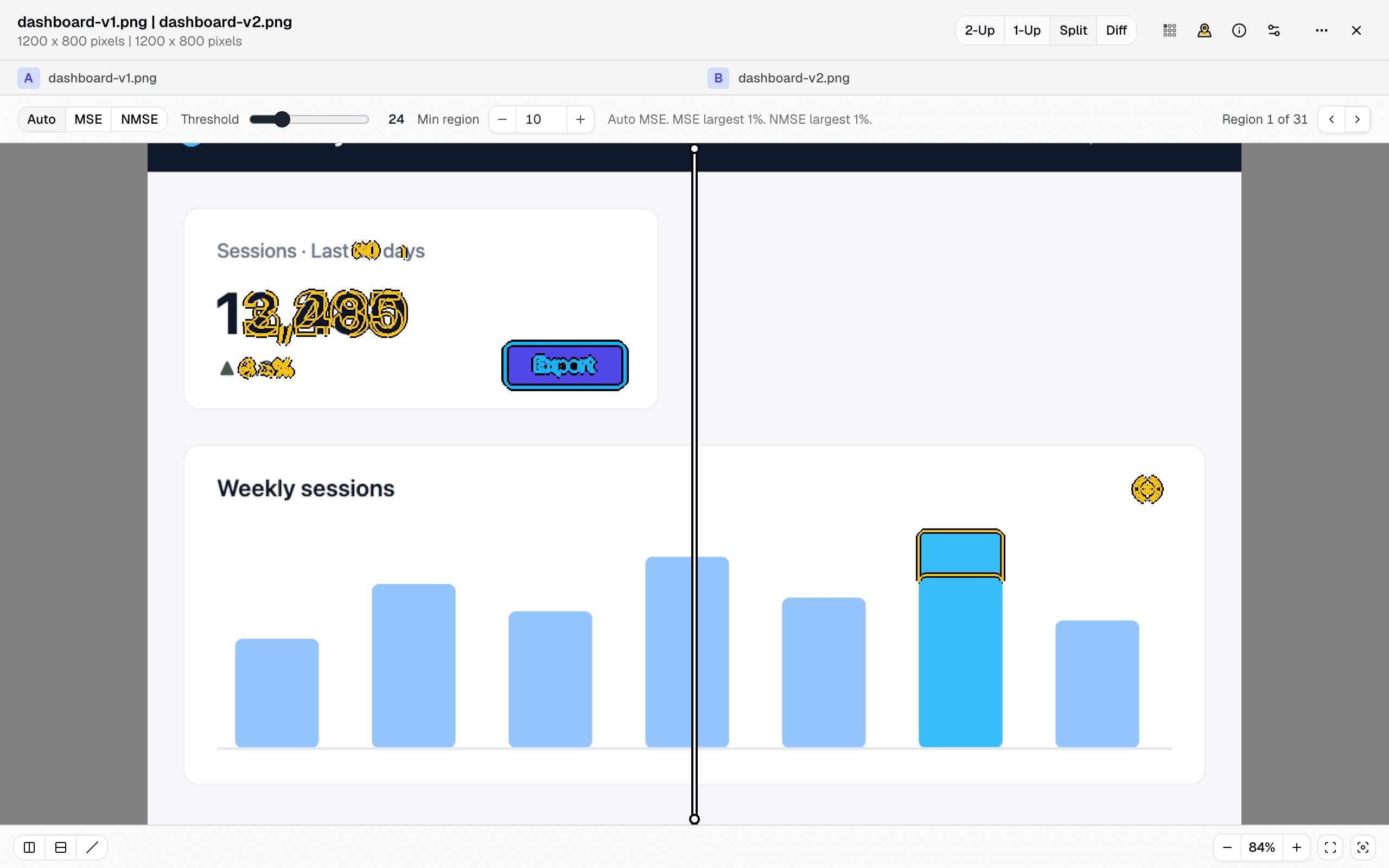Click the highlighted diff icon near Weekly sessions
Viewport: 1389px width, 868px height.
1148,489
